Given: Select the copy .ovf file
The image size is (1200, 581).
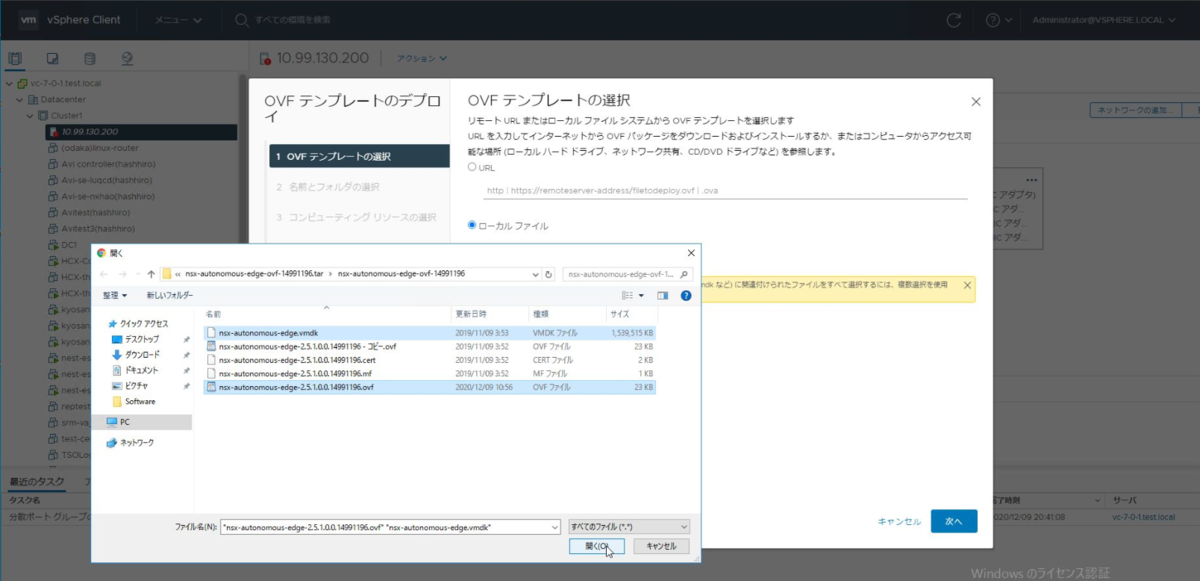Looking at the screenshot, I should 430,346.
